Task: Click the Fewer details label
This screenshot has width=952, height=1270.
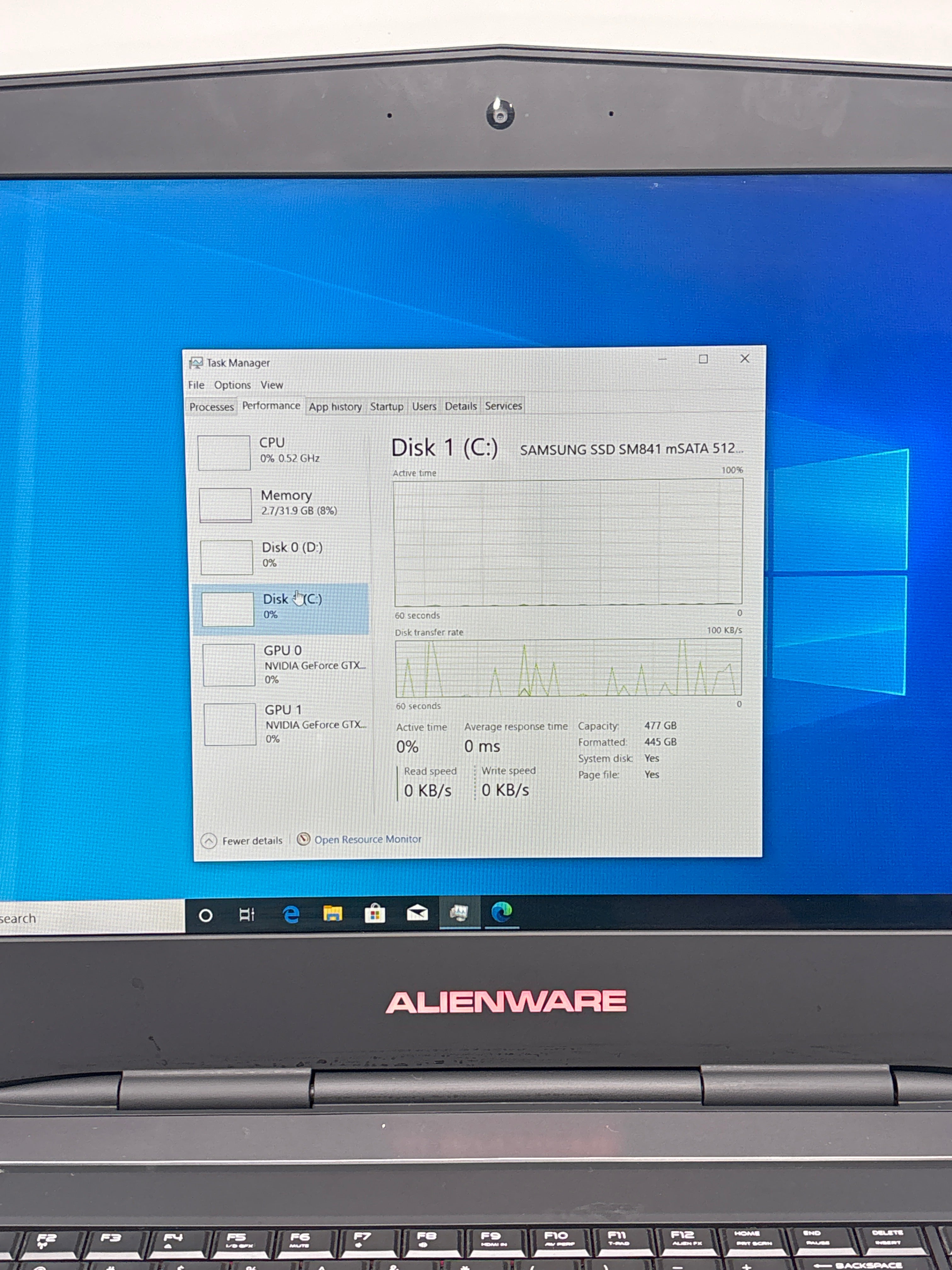Action: [252, 841]
